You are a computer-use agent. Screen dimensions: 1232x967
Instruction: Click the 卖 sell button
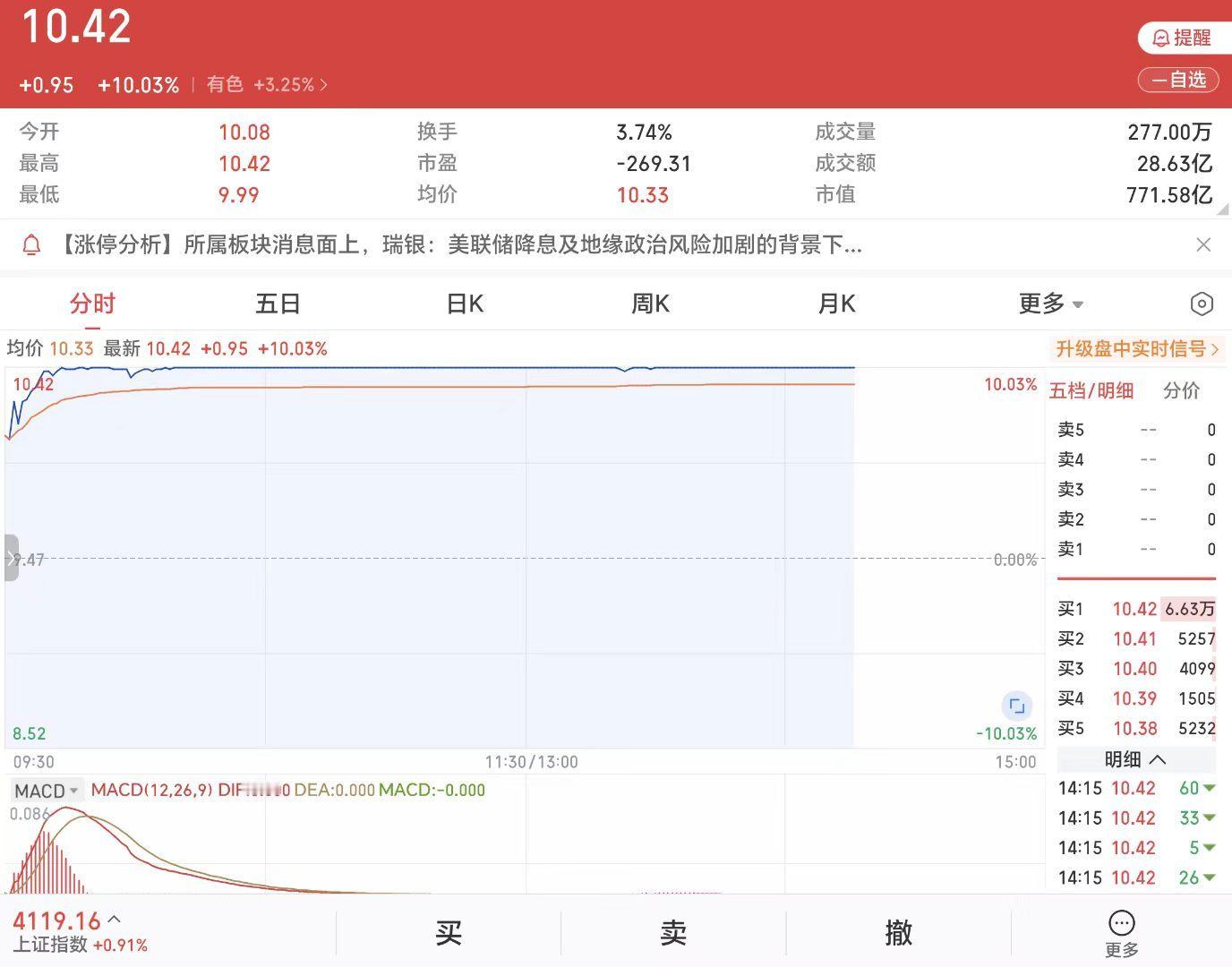pyautogui.click(x=673, y=933)
